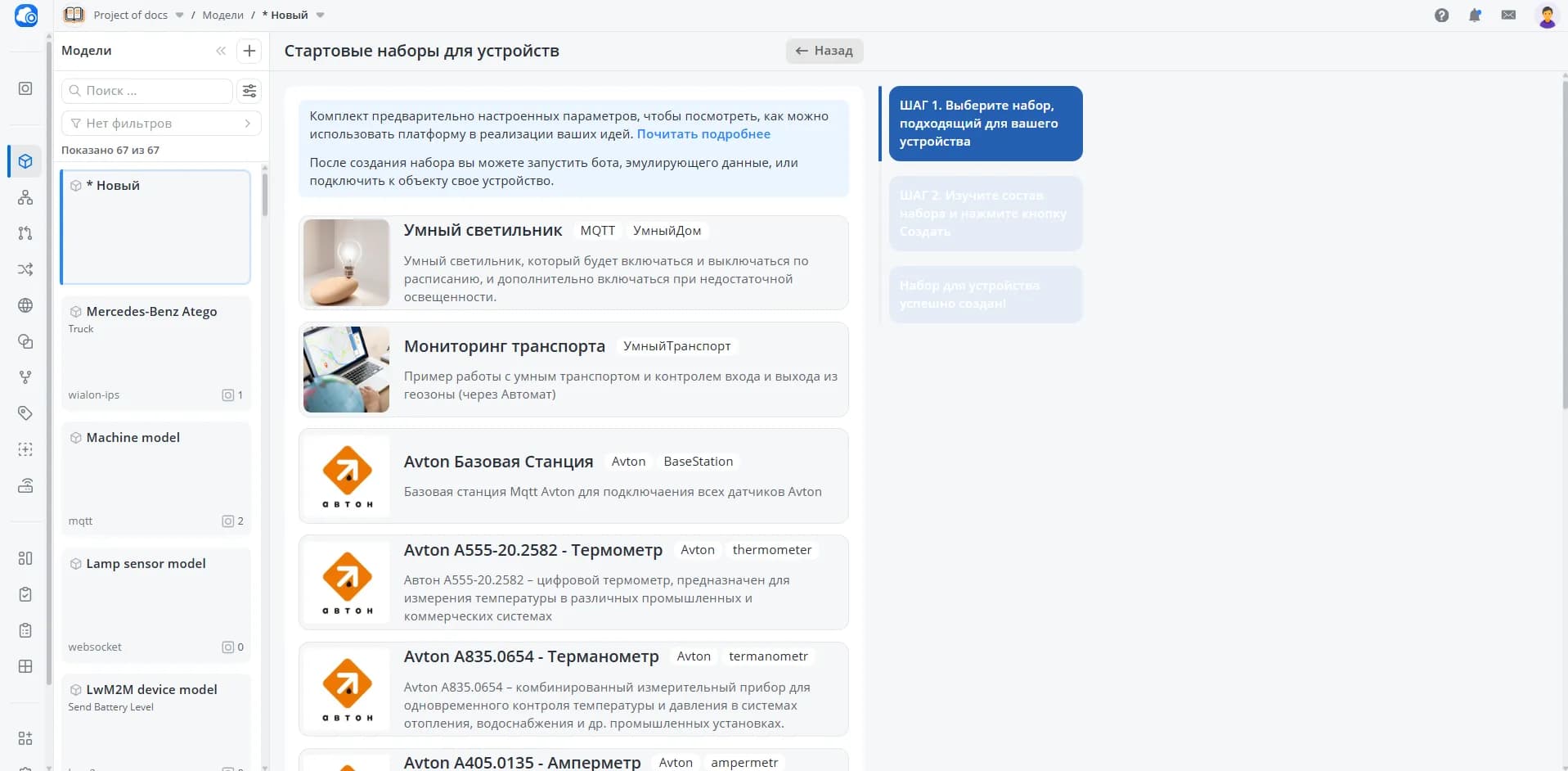Click the thermometer tag
Image resolution: width=1568 pixels, height=771 pixels.
(771, 550)
